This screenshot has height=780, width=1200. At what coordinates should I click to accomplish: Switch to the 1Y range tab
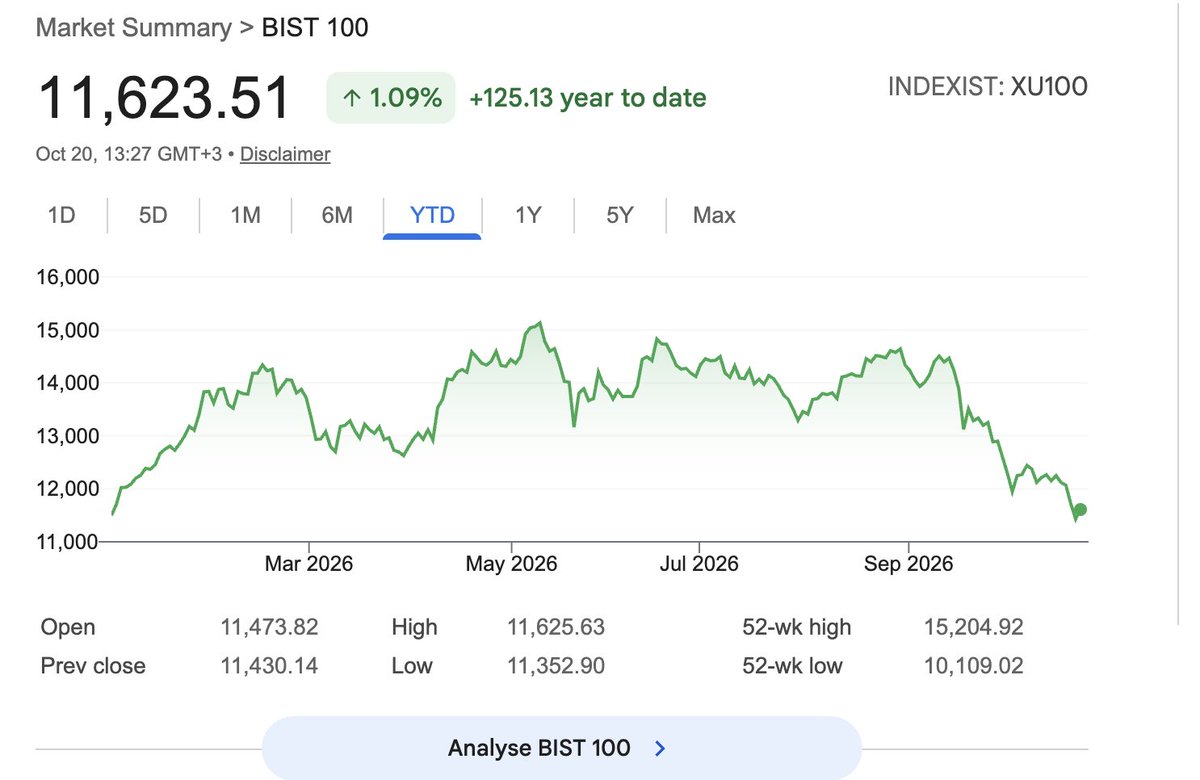(528, 215)
